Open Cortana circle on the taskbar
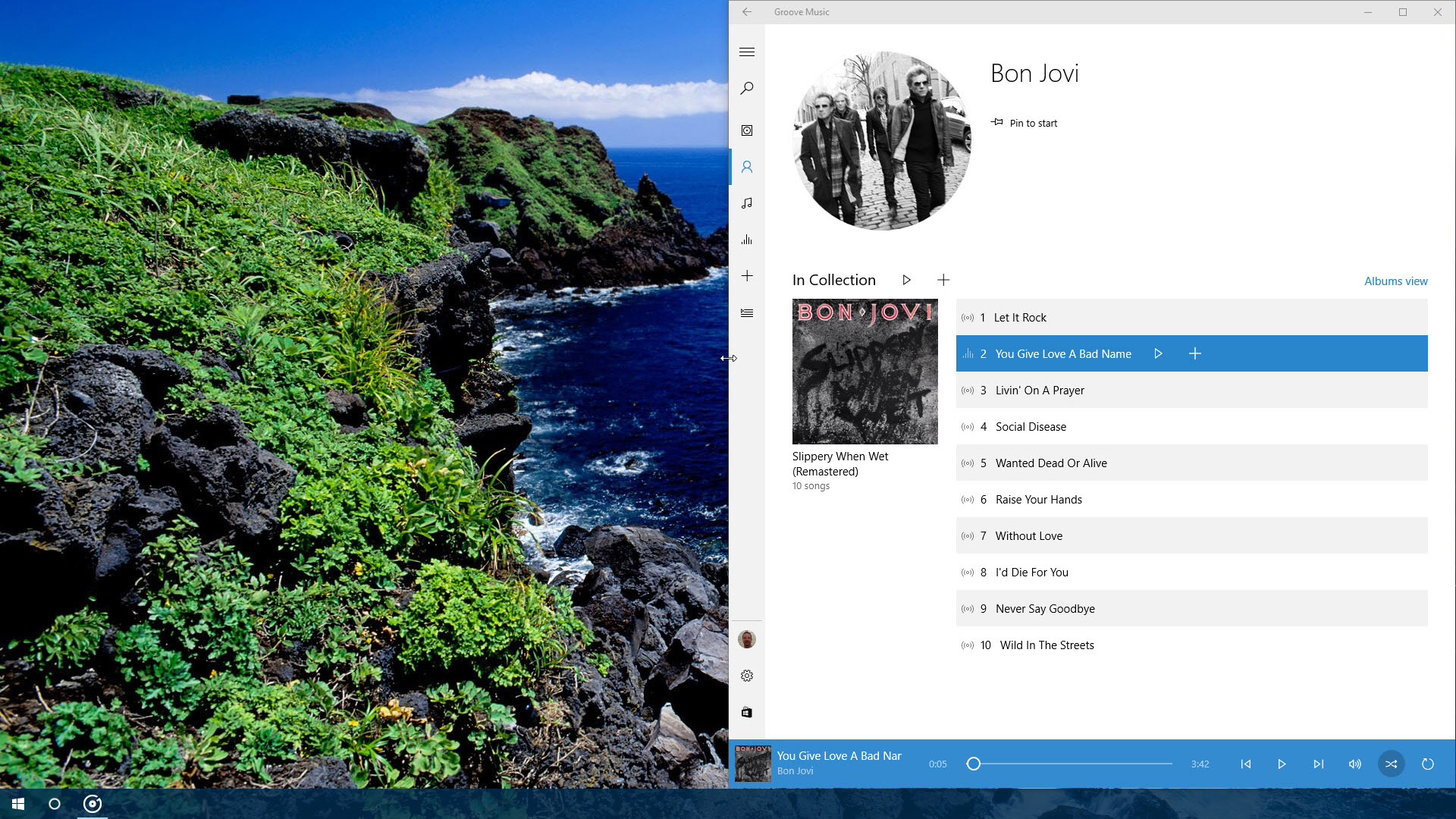The image size is (1456, 819). tap(55, 804)
